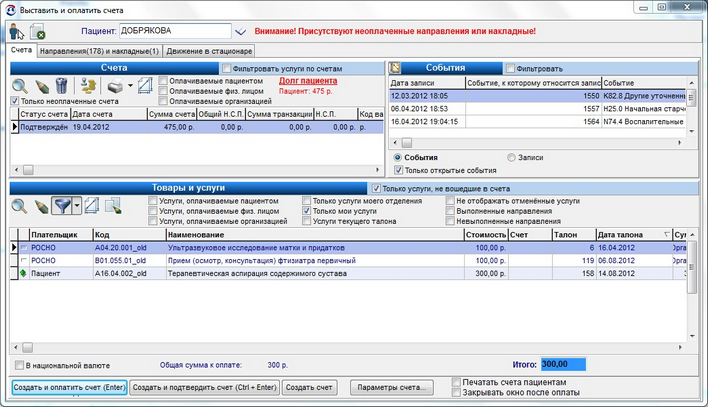Open the Долг пациента link
Screen dimensions: 708x407
click(x=308, y=81)
